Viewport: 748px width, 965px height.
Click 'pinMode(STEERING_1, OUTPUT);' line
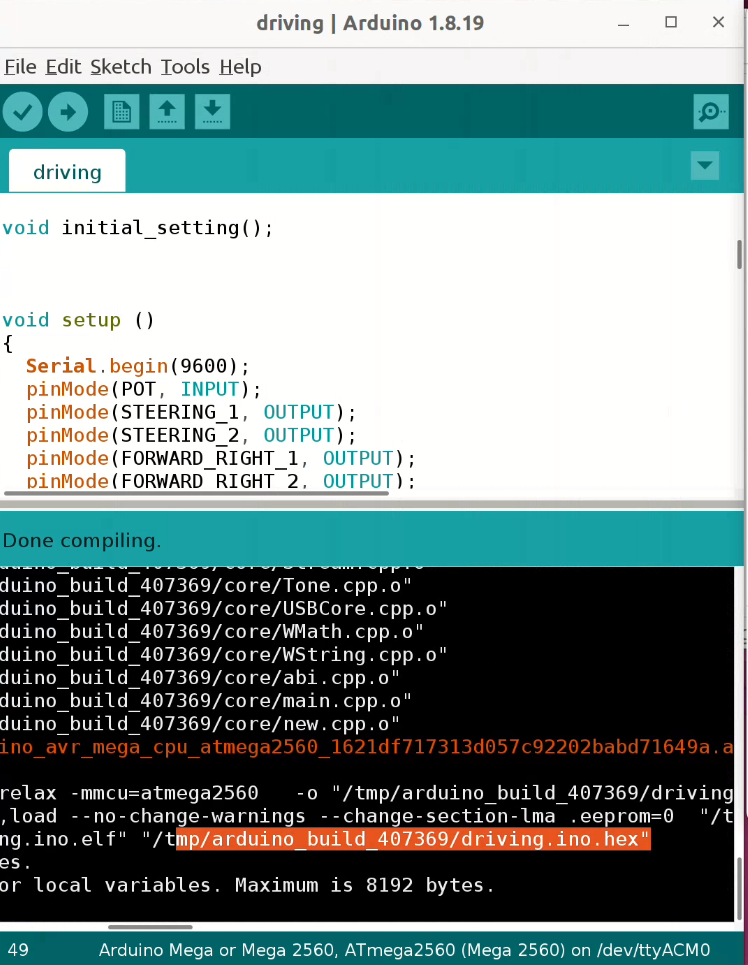click(191, 412)
